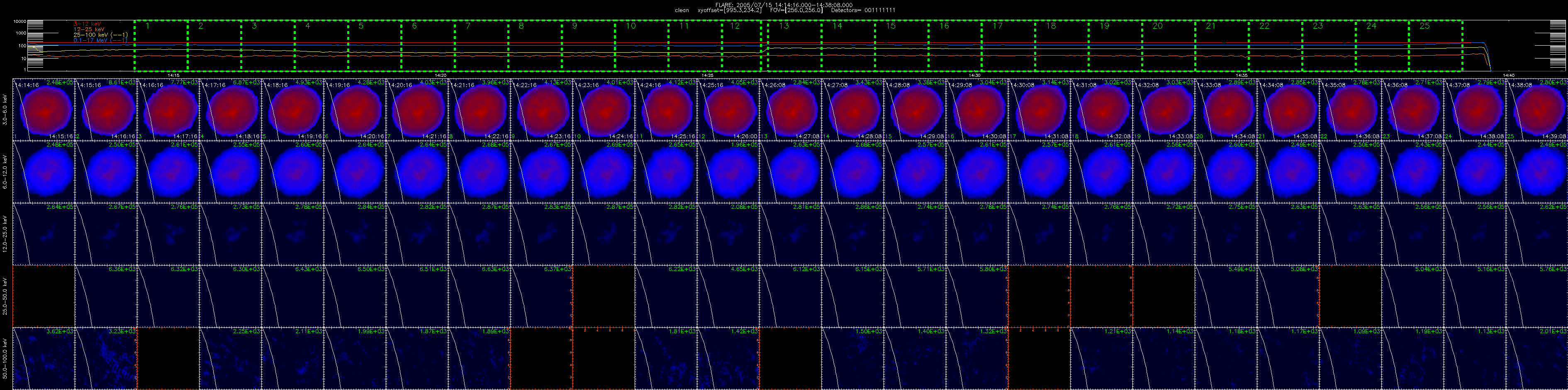
Task: Open the 3.0-6.0 keV image starting 14:23:16
Action: point(604,110)
